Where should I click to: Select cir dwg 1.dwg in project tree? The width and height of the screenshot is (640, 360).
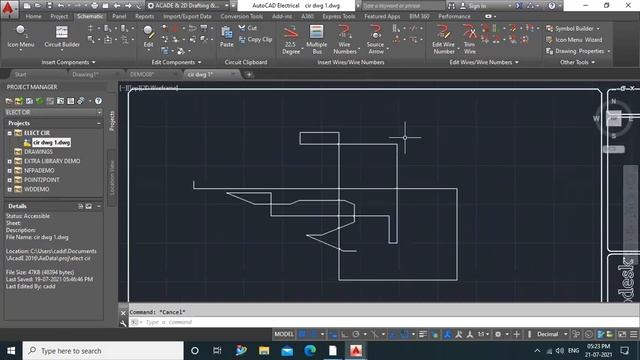click(51, 142)
